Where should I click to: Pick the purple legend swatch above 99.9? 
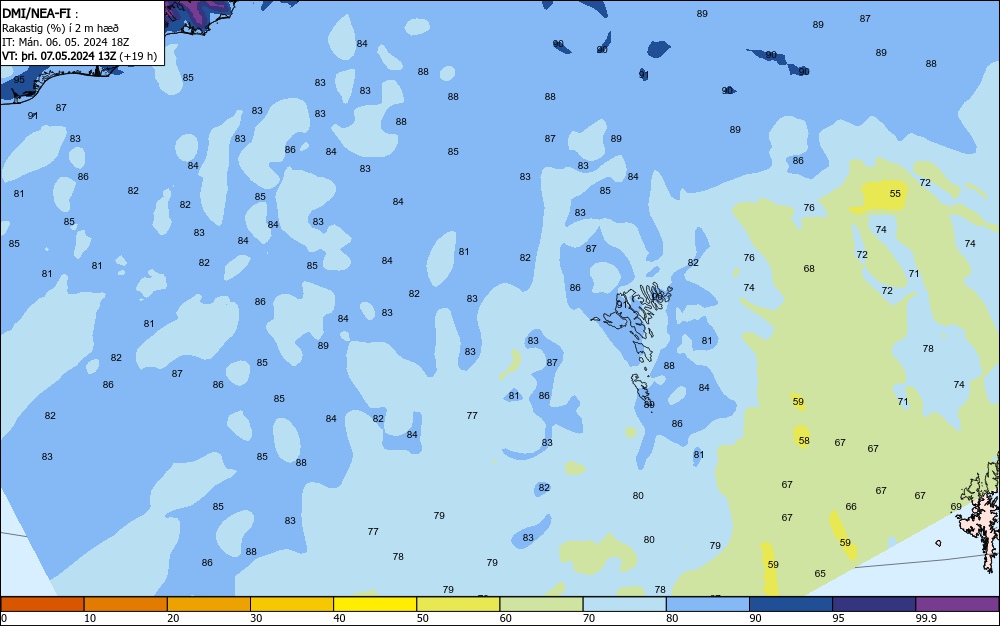click(957, 604)
